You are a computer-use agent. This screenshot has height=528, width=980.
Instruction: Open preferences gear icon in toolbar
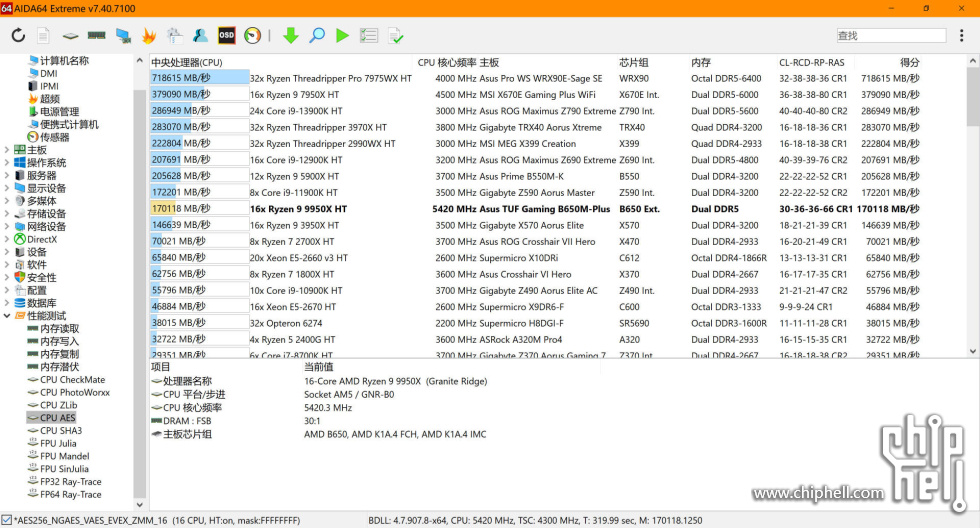point(174,36)
